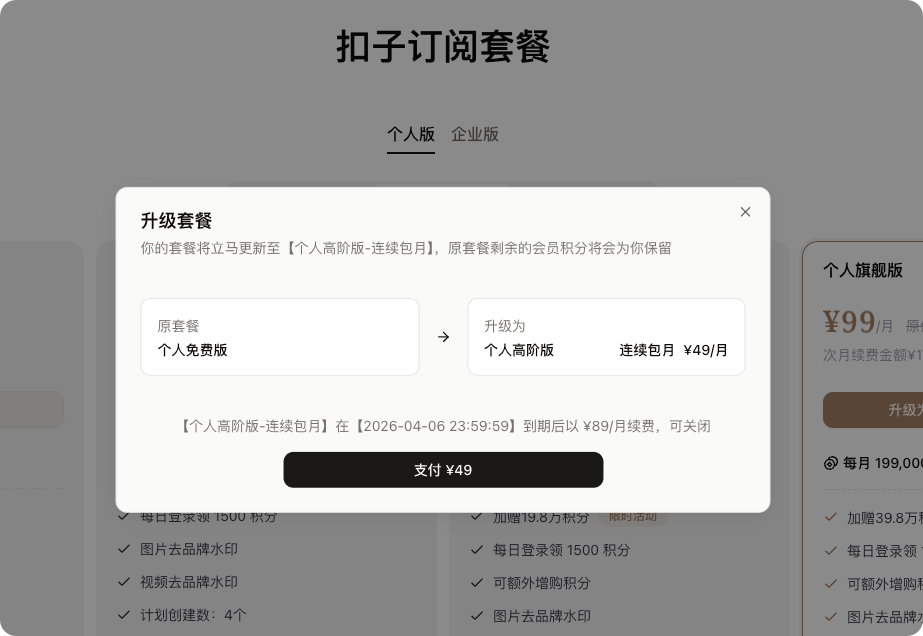
Task: Click the arrow icon between the plan cards
Action: pyautogui.click(x=443, y=337)
